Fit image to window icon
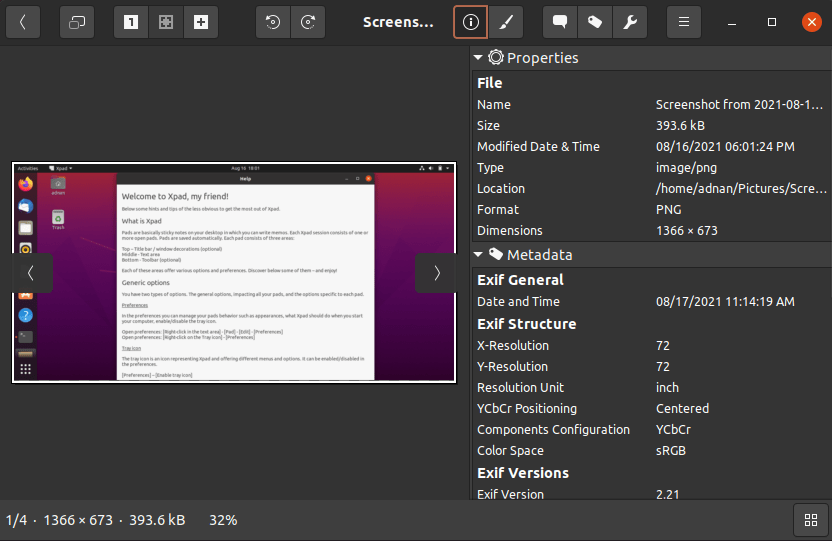The image size is (832, 541). pos(166,22)
